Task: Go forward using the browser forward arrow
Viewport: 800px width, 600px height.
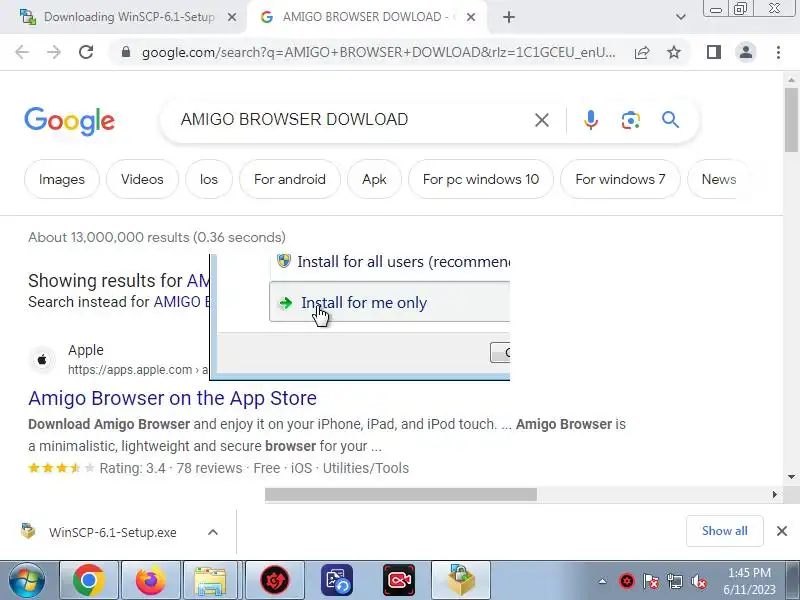Action: pos(54,52)
